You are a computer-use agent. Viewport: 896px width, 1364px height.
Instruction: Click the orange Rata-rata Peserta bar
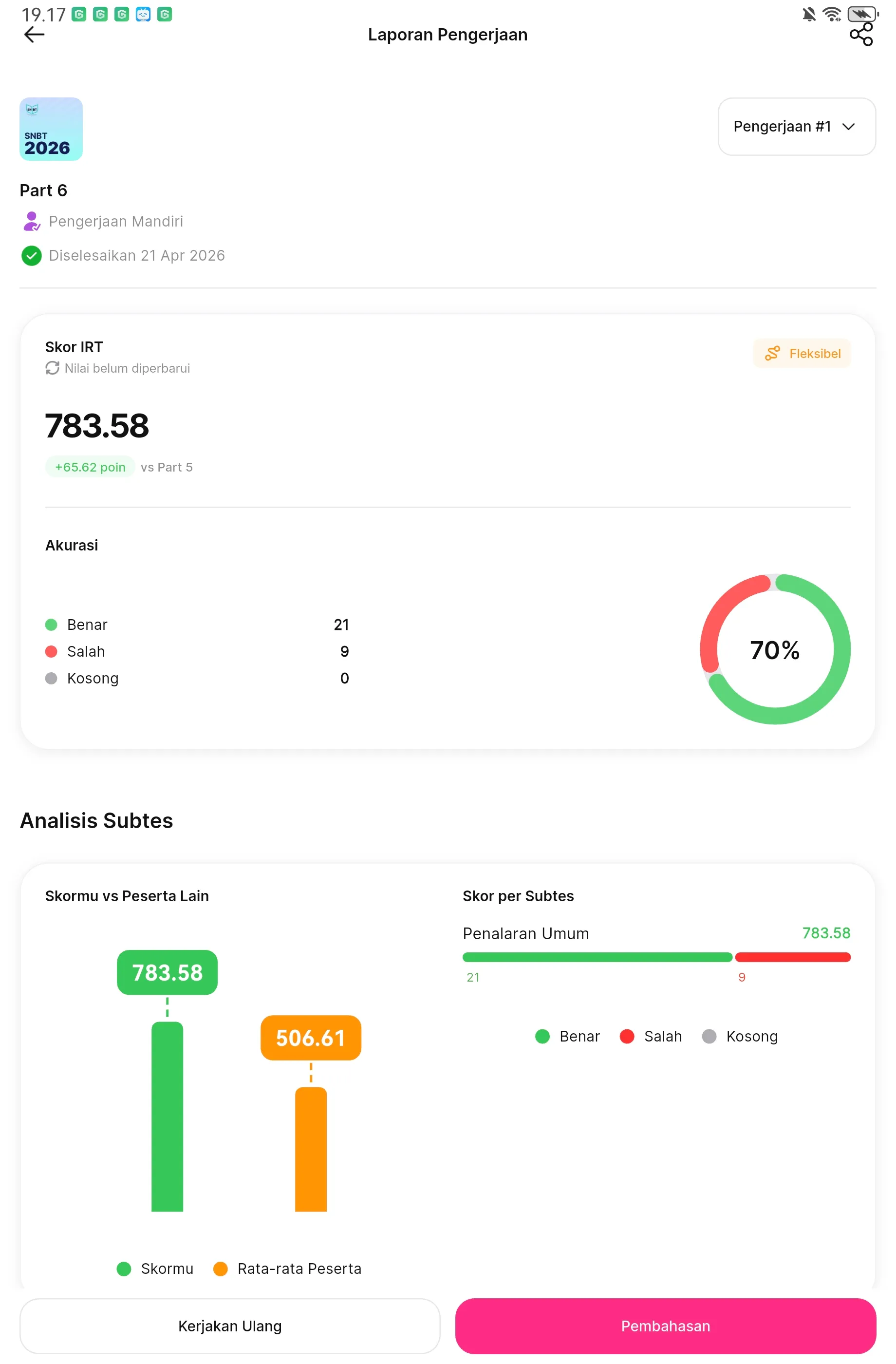click(311, 1150)
